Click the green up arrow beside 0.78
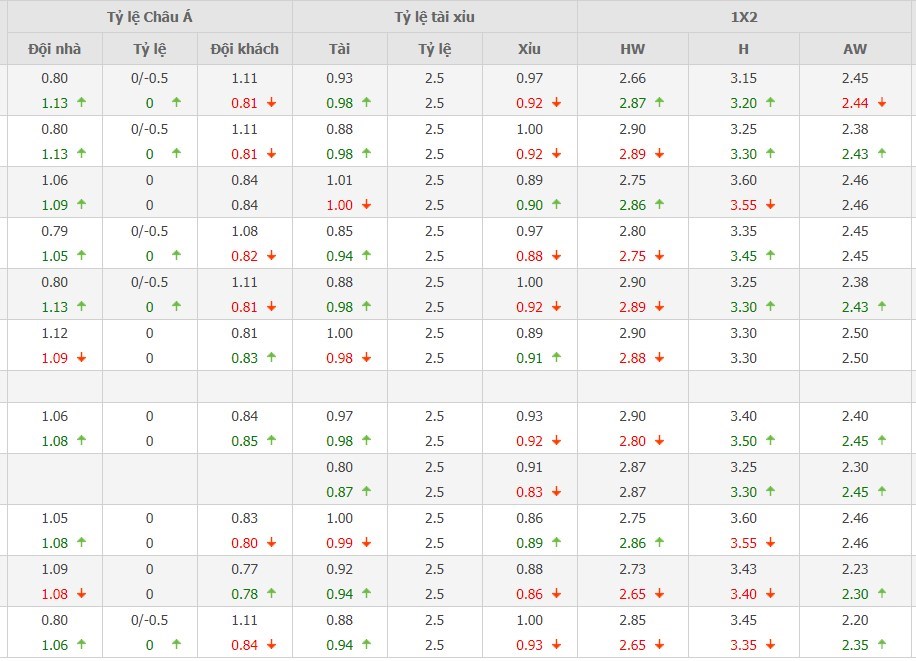This screenshot has height=661, width=916. point(271,594)
